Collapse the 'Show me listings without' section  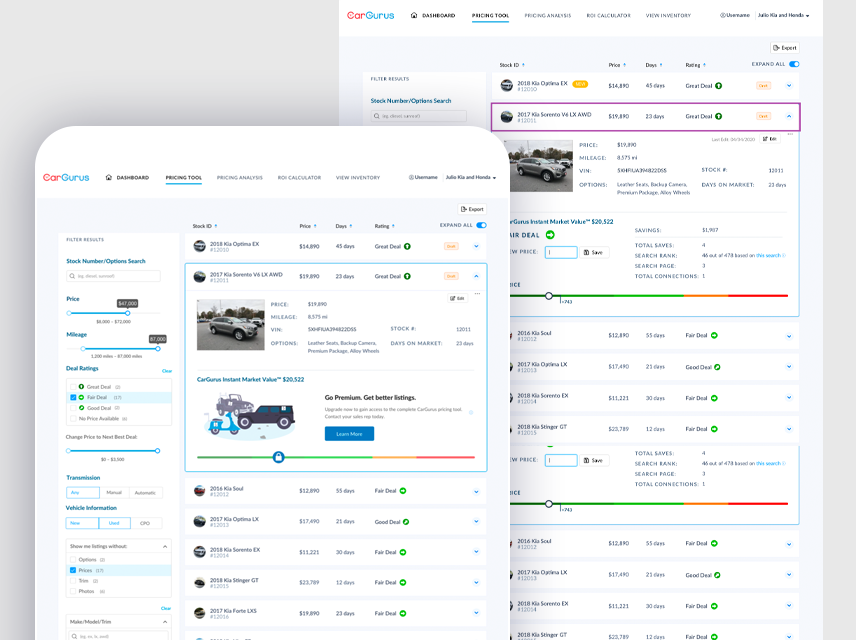coord(165,547)
